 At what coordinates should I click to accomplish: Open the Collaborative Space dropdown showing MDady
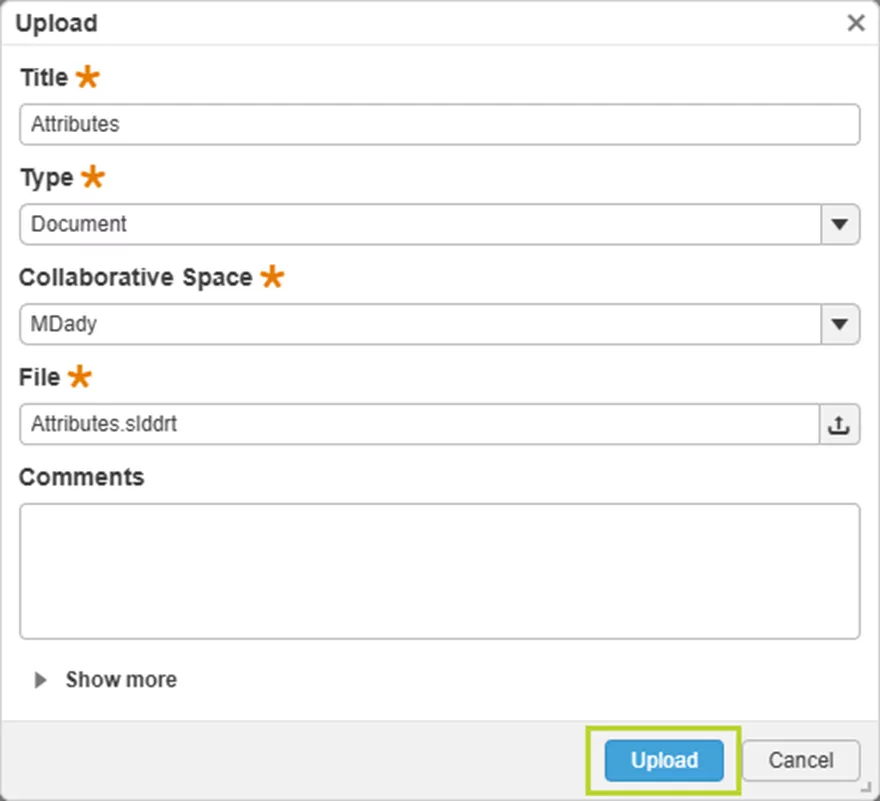(839, 324)
